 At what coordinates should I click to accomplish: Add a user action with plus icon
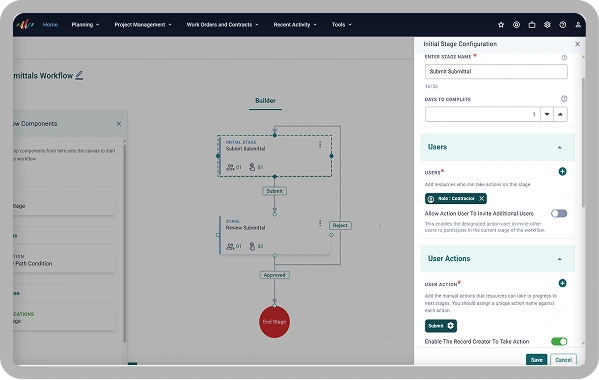click(x=562, y=283)
